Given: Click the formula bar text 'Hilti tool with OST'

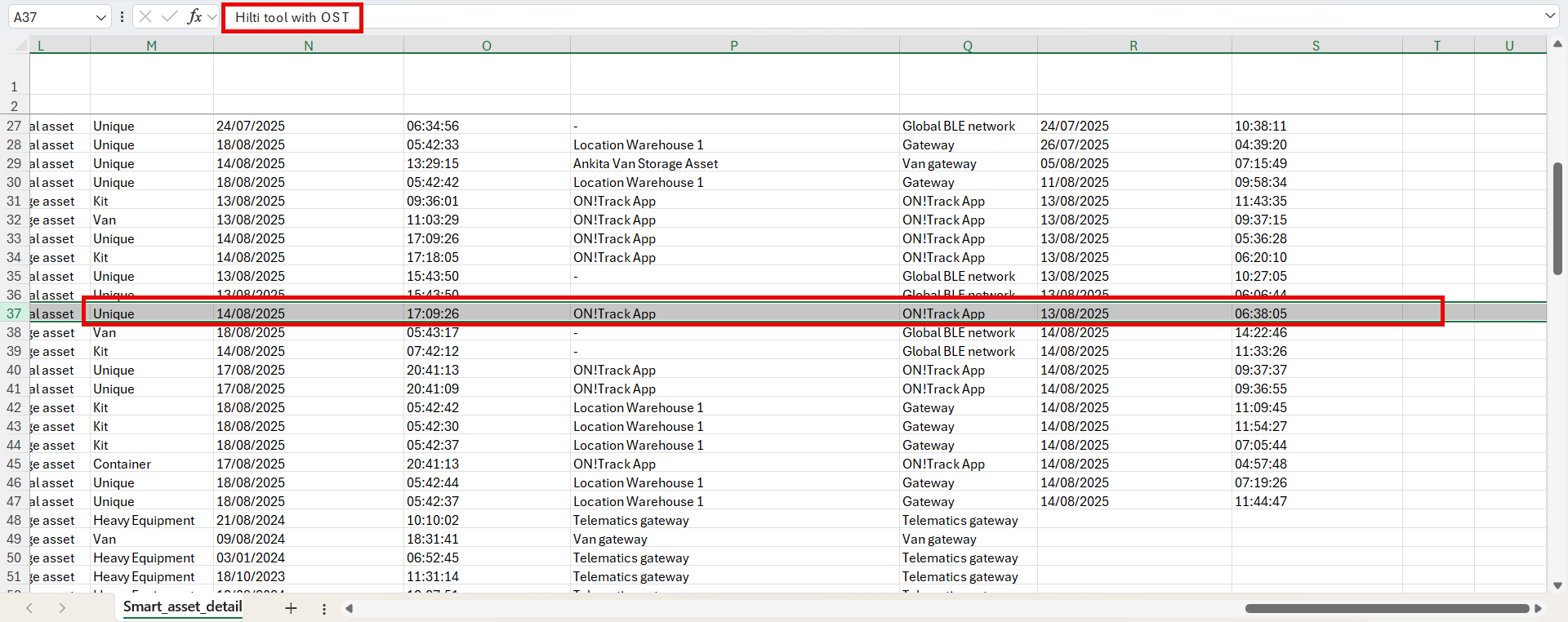Looking at the screenshot, I should click(292, 17).
